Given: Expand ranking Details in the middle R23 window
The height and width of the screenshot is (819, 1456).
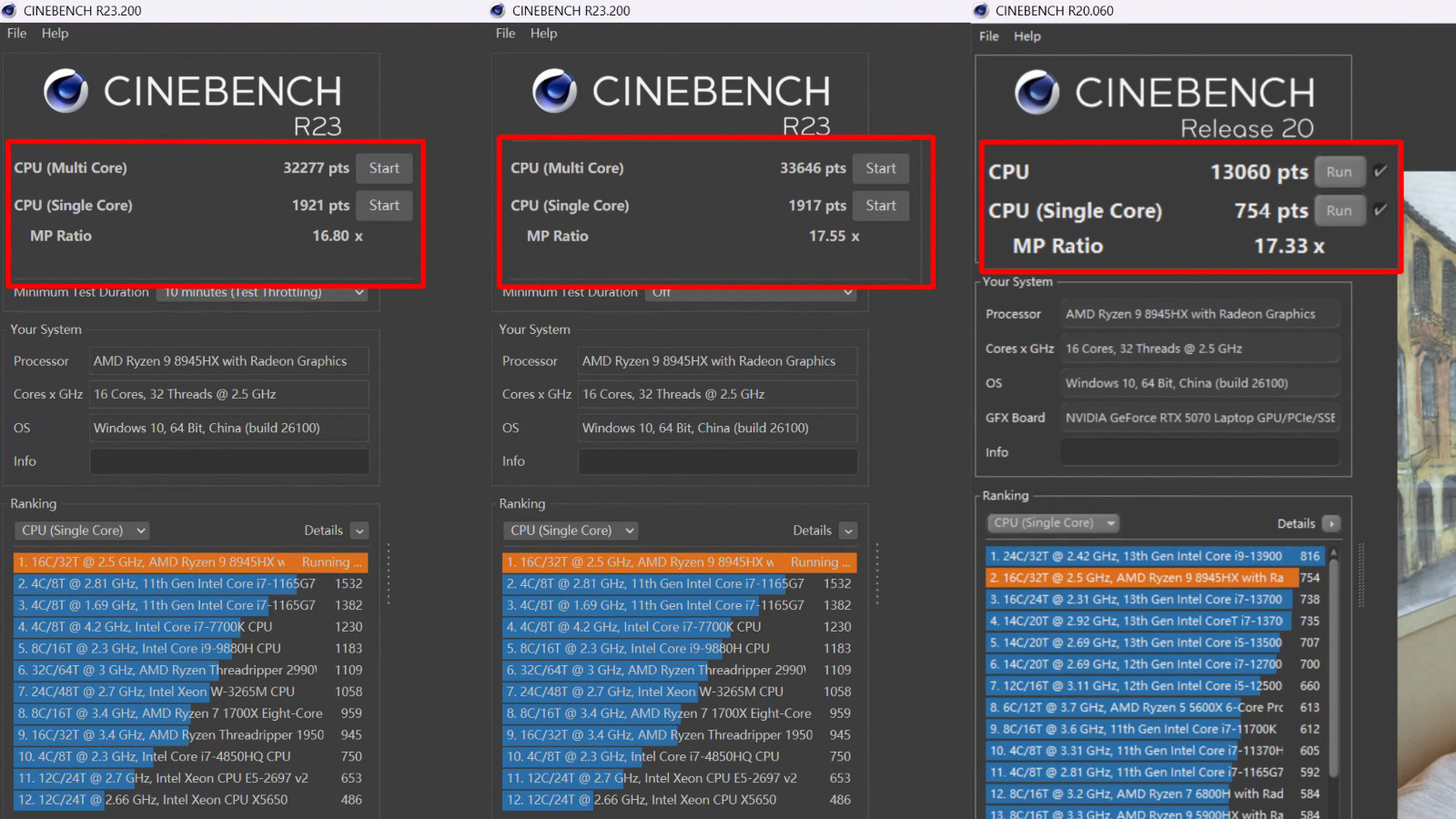Looking at the screenshot, I should (848, 531).
